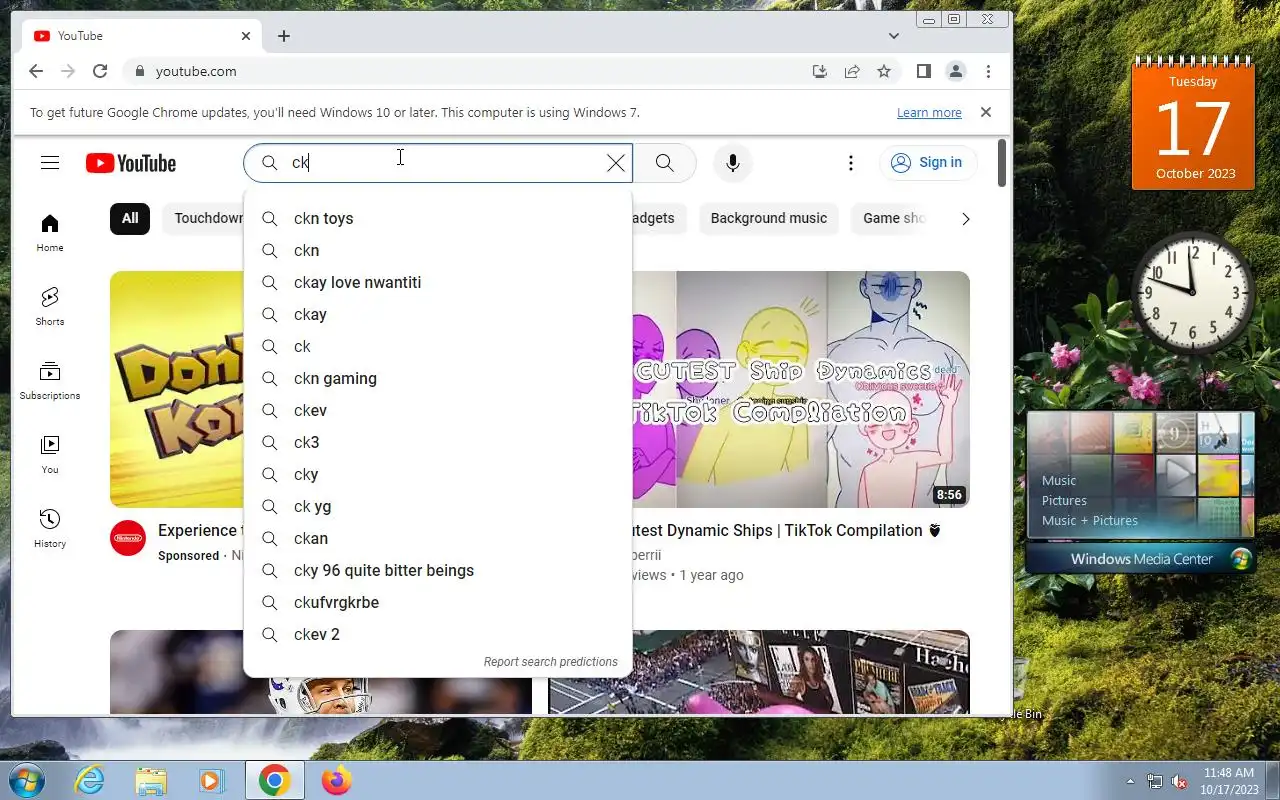Show next category chips with the arrow
The image size is (1280, 800).
965,219
